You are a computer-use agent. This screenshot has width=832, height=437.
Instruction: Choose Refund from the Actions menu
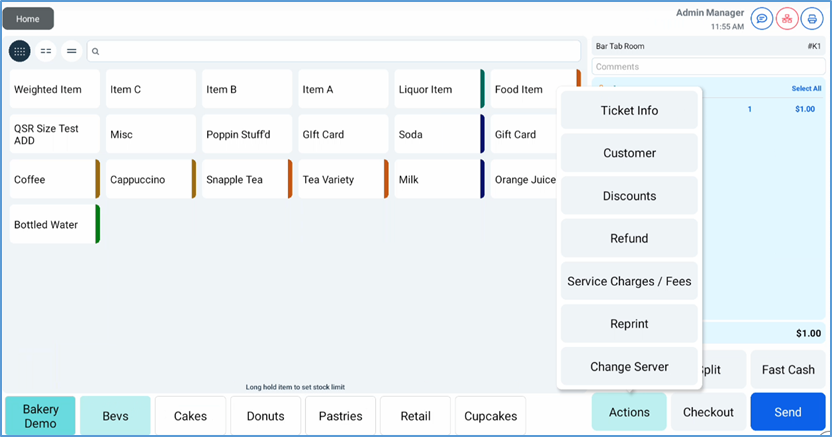(629, 239)
